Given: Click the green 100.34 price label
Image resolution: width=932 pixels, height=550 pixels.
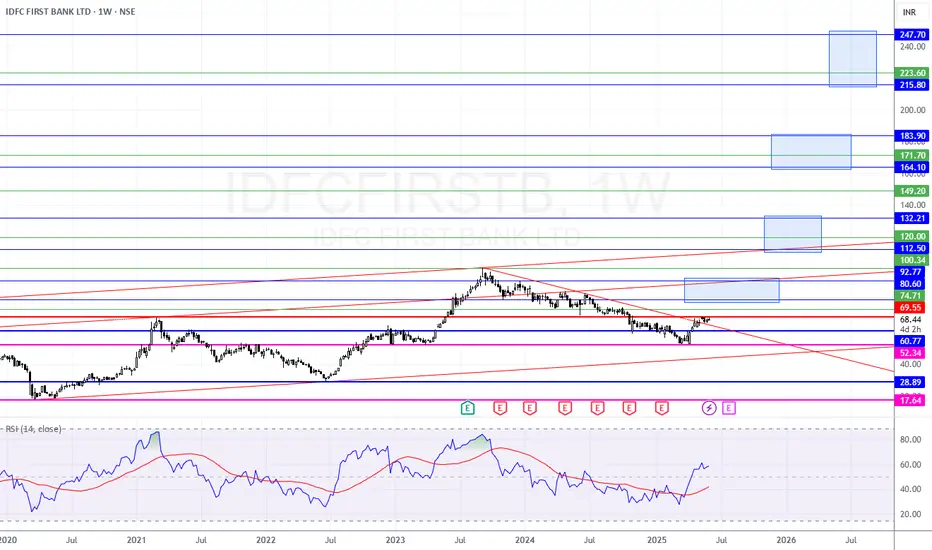Looking at the screenshot, I should 912,260.
